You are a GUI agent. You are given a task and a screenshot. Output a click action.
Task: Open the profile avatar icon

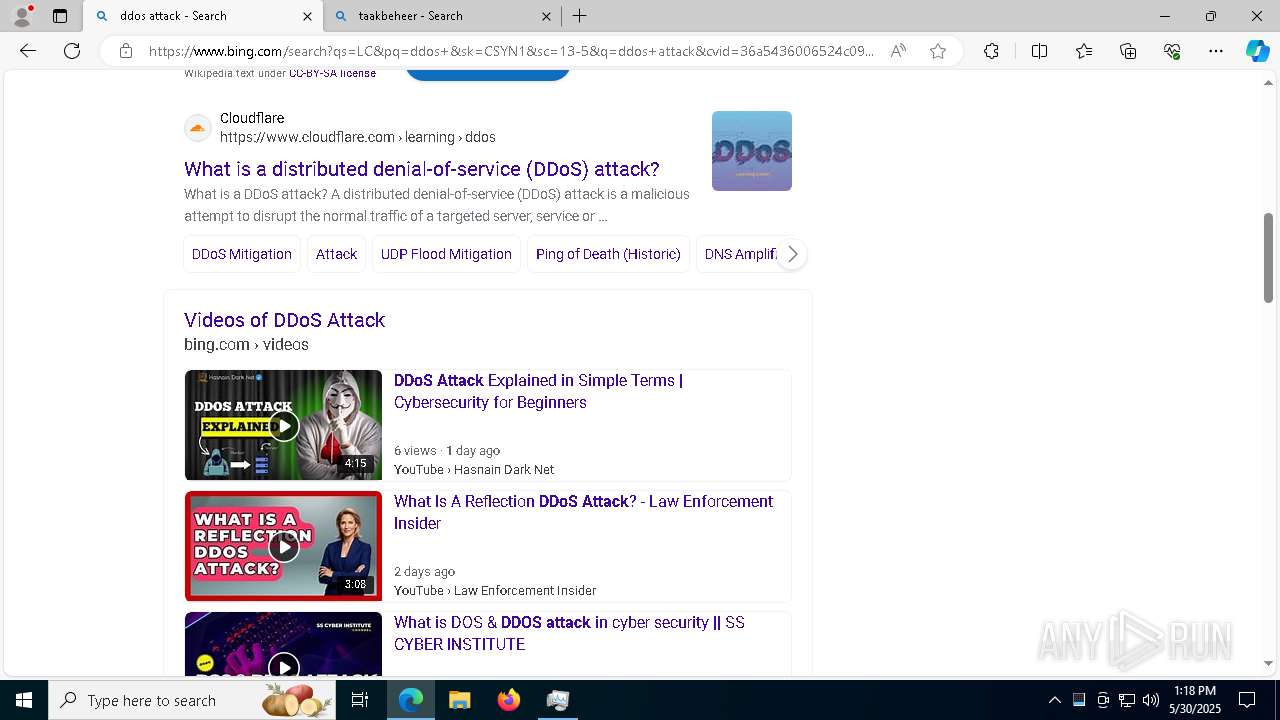tap(21, 16)
